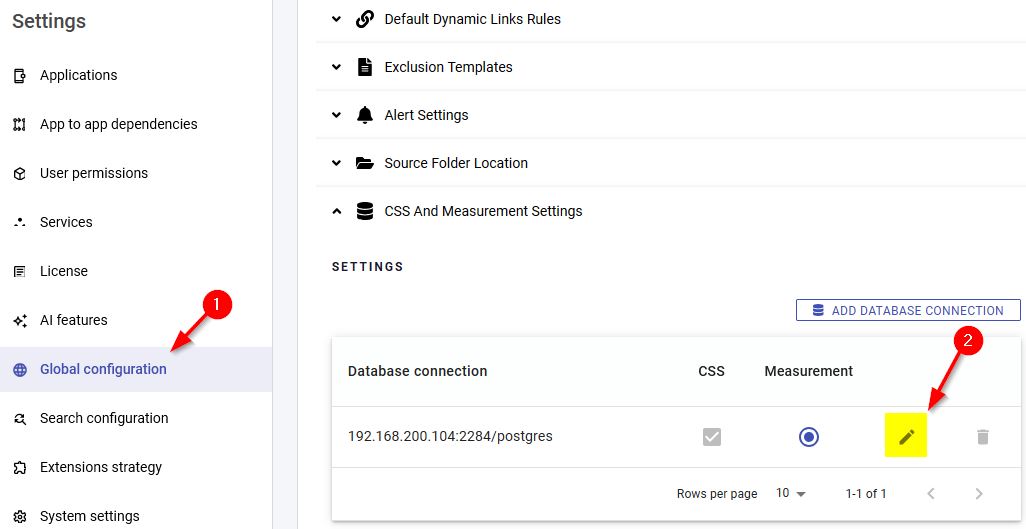Image resolution: width=1026 pixels, height=529 pixels.
Task: Click the pencil edit icon for database connection
Action: 906,437
